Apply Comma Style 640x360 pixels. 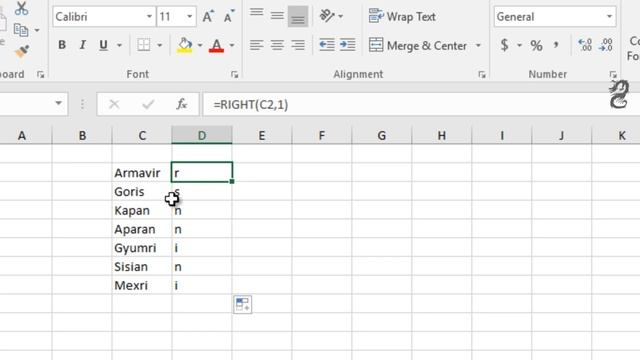pos(556,44)
